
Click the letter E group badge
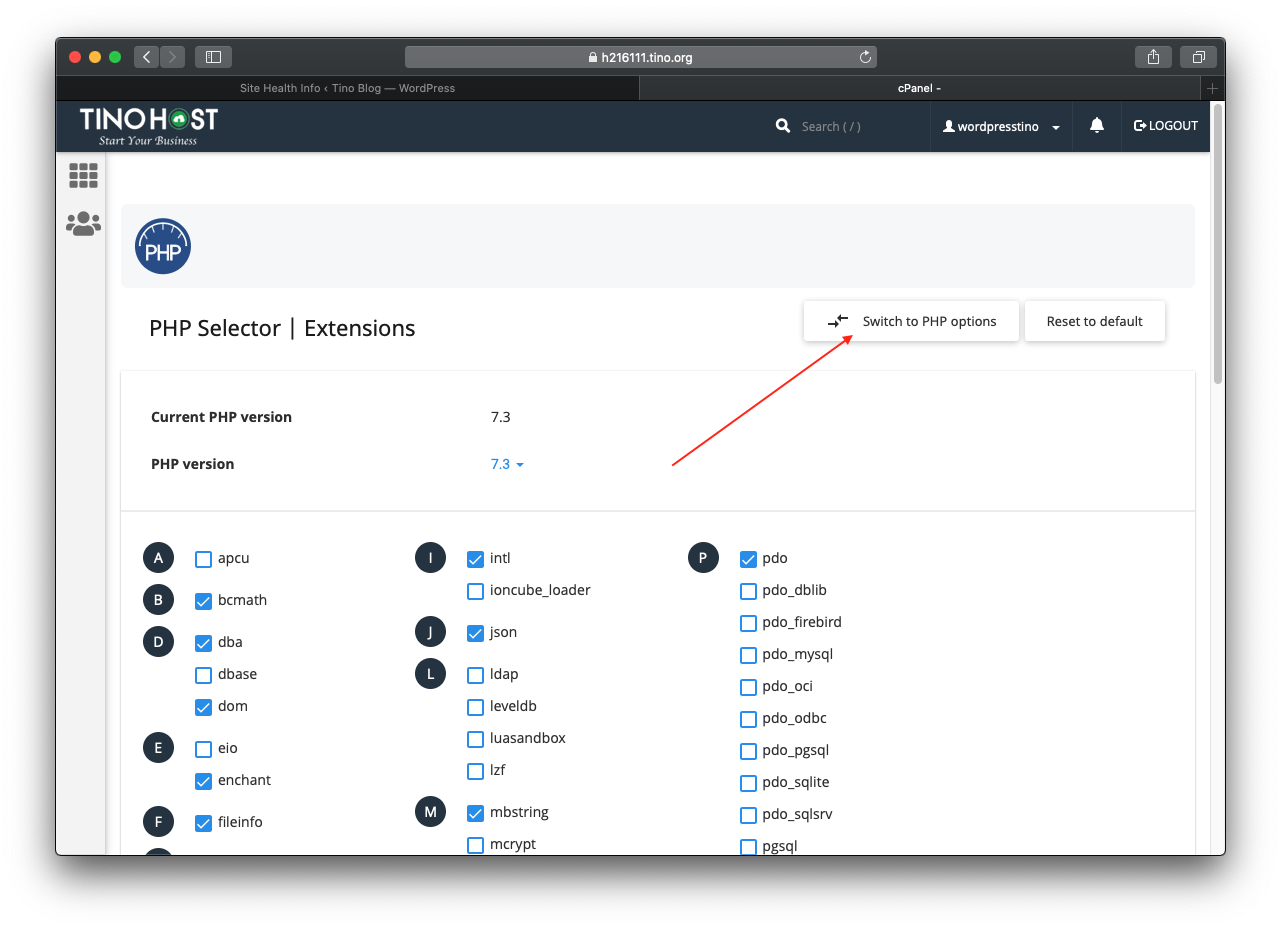(x=158, y=748)
